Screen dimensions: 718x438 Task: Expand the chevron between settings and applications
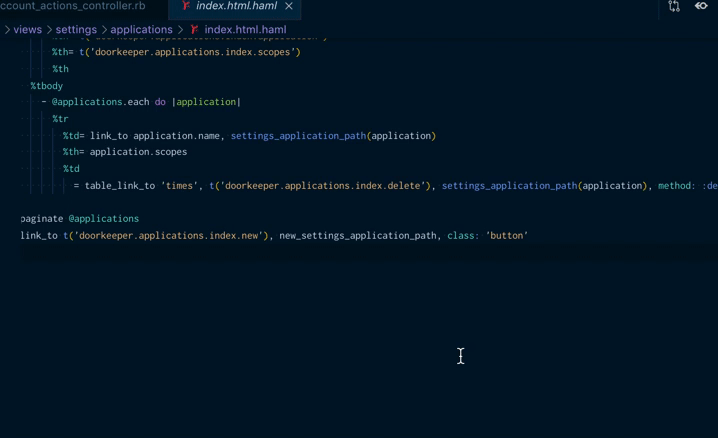[104, 30]
